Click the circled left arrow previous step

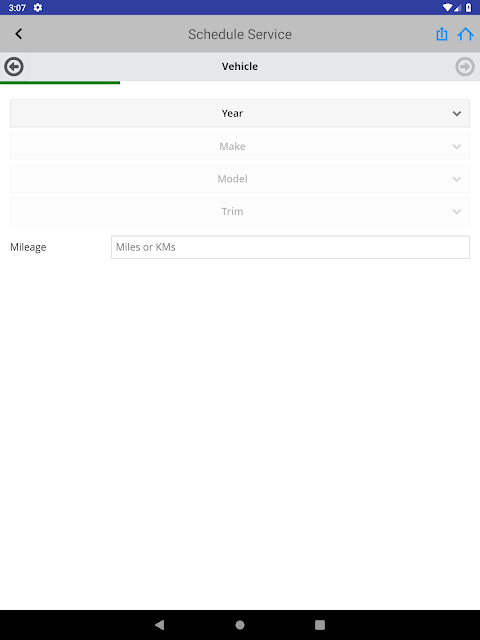coord(14,67)
